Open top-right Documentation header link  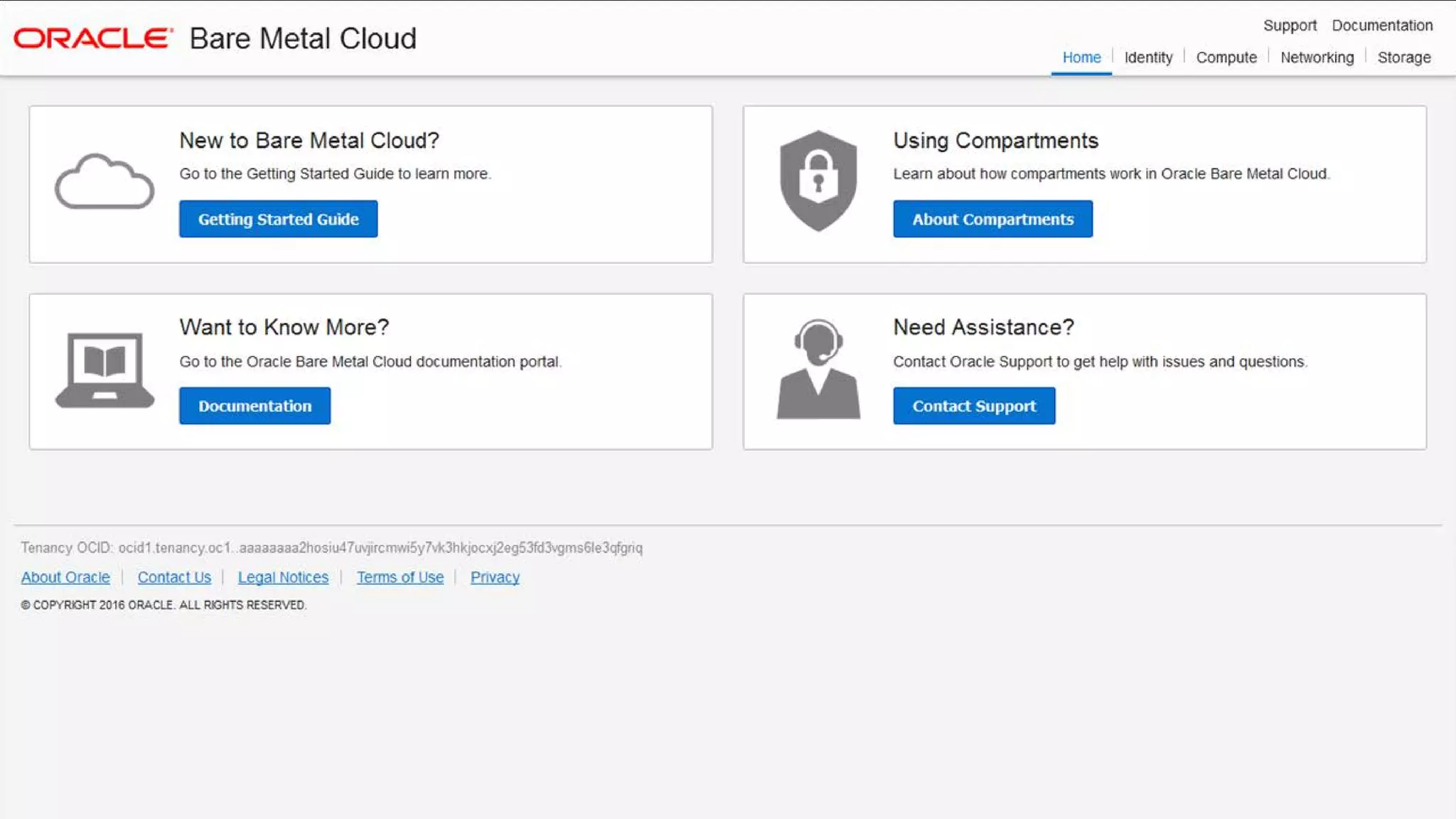[x=1382, y=26]
